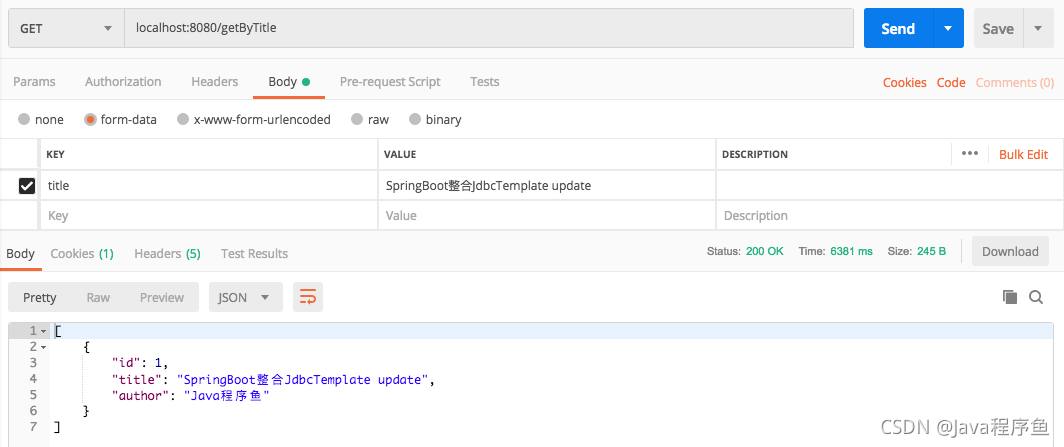Select the binary body type
The image size is (1064, 447).
[435, 119]
